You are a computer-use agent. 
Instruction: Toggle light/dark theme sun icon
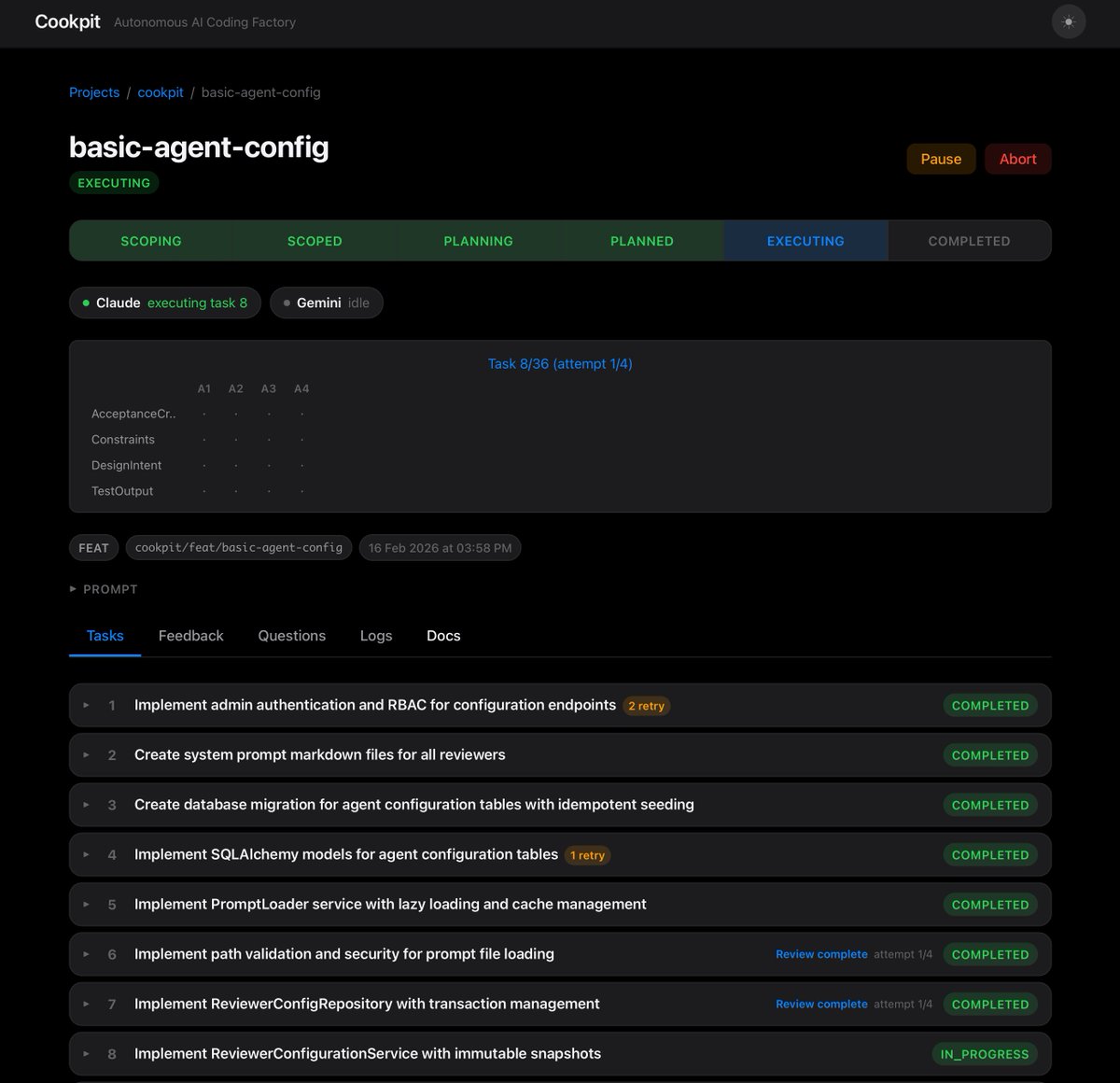click(x=1069, y=21)
